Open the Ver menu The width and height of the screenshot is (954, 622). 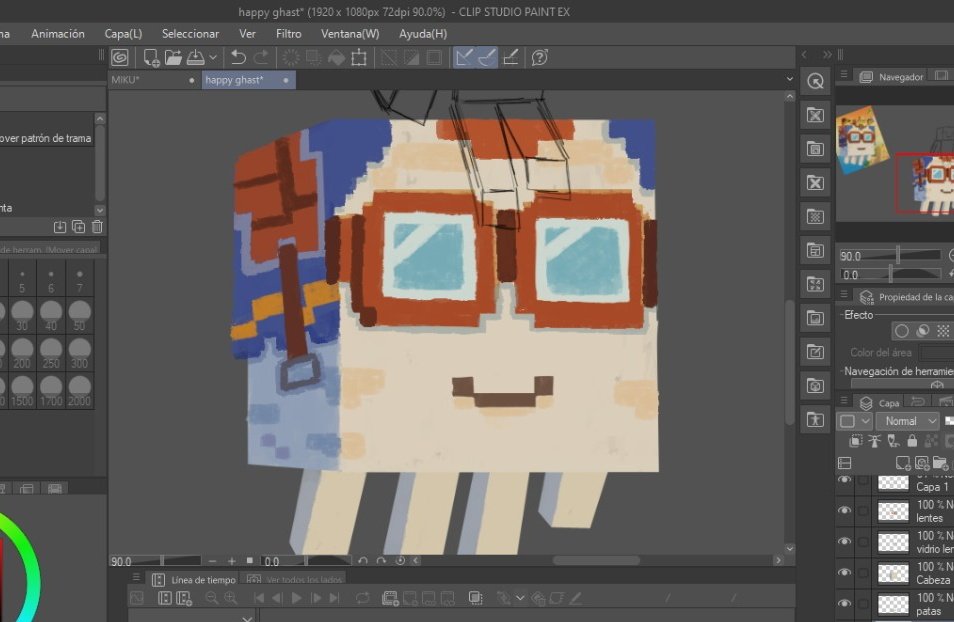click(x=248, y=34)
